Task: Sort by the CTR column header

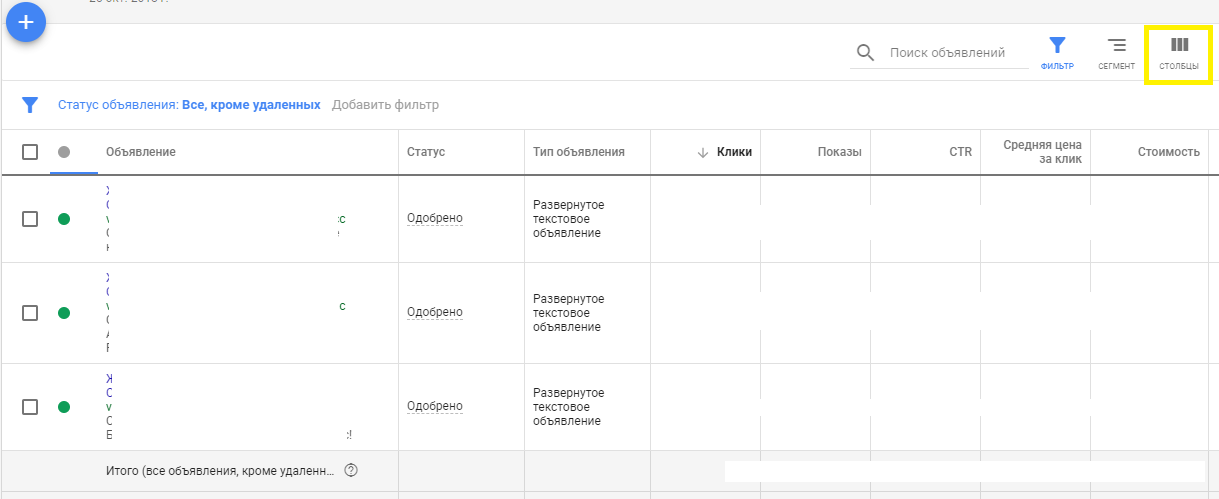Action: click(x=960, y=152)
